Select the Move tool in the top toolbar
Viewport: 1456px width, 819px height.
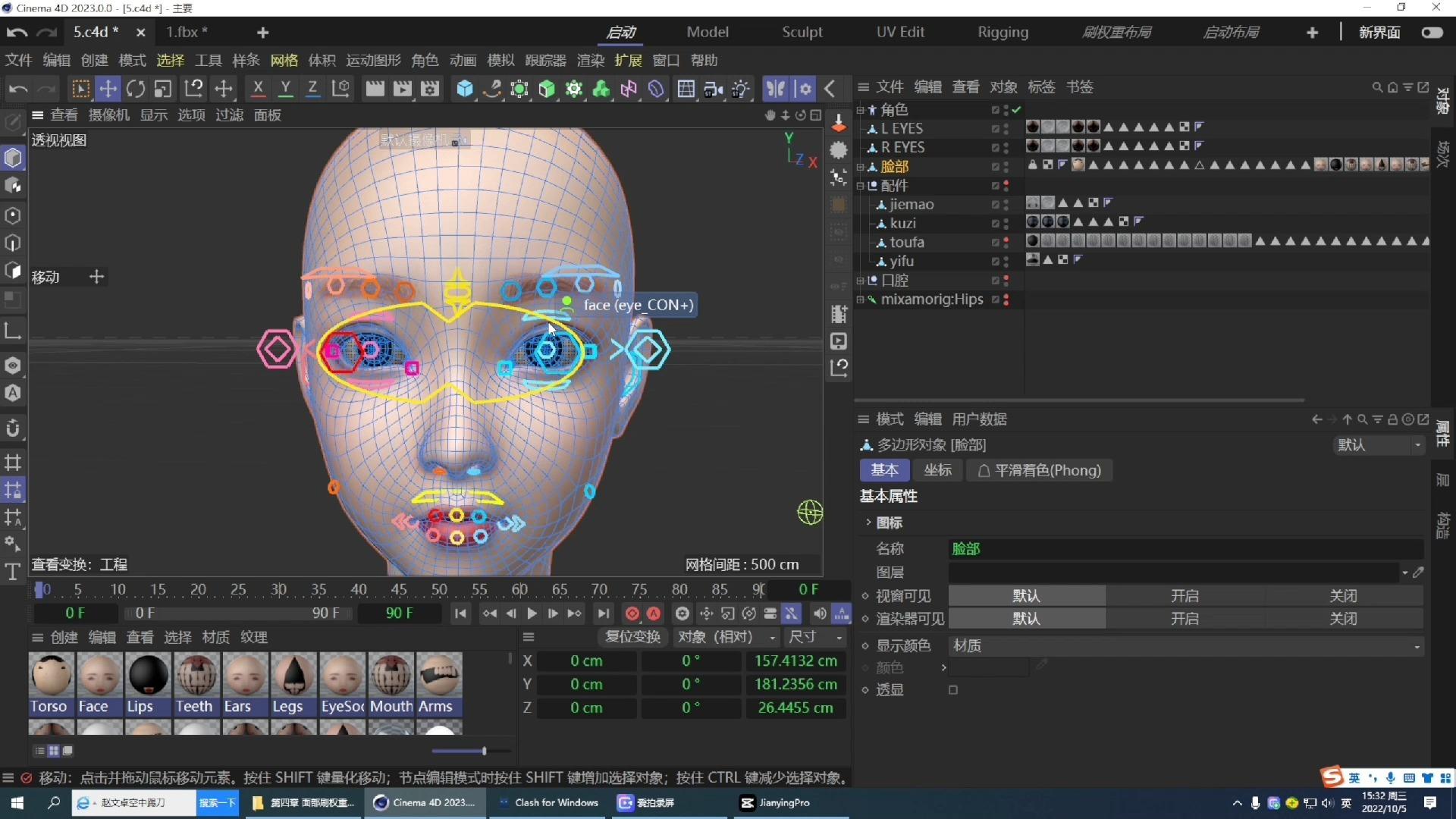(x=108, y=89)
